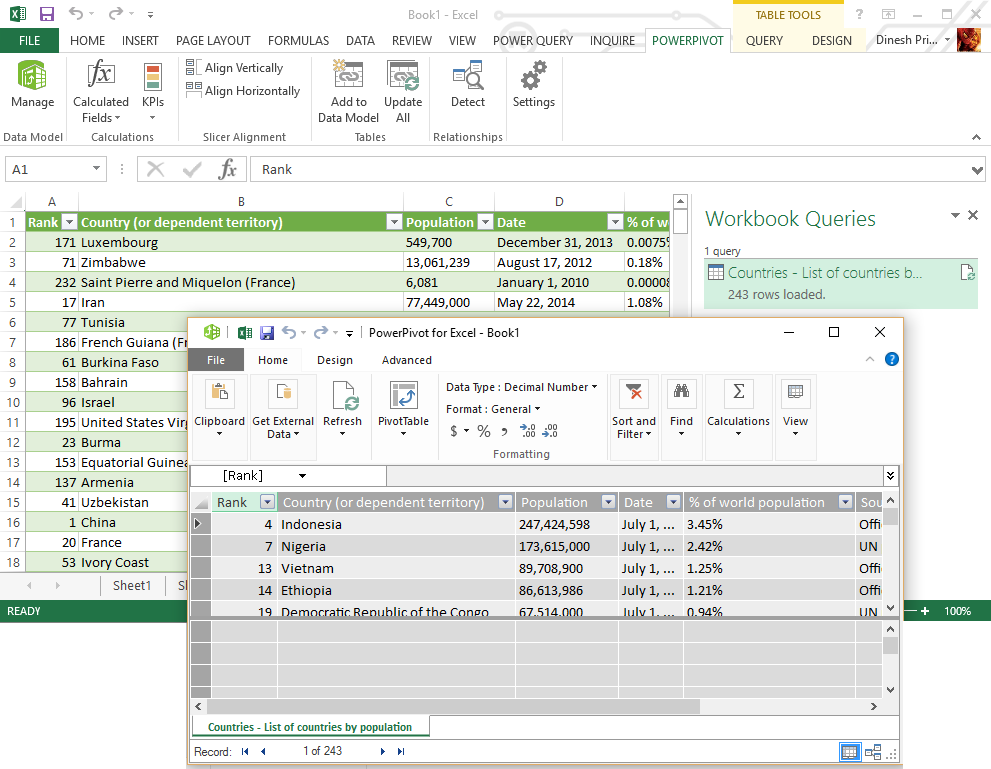Open PowerPivot help question mark icon
The image size is (991, 769).
[892, 360]
